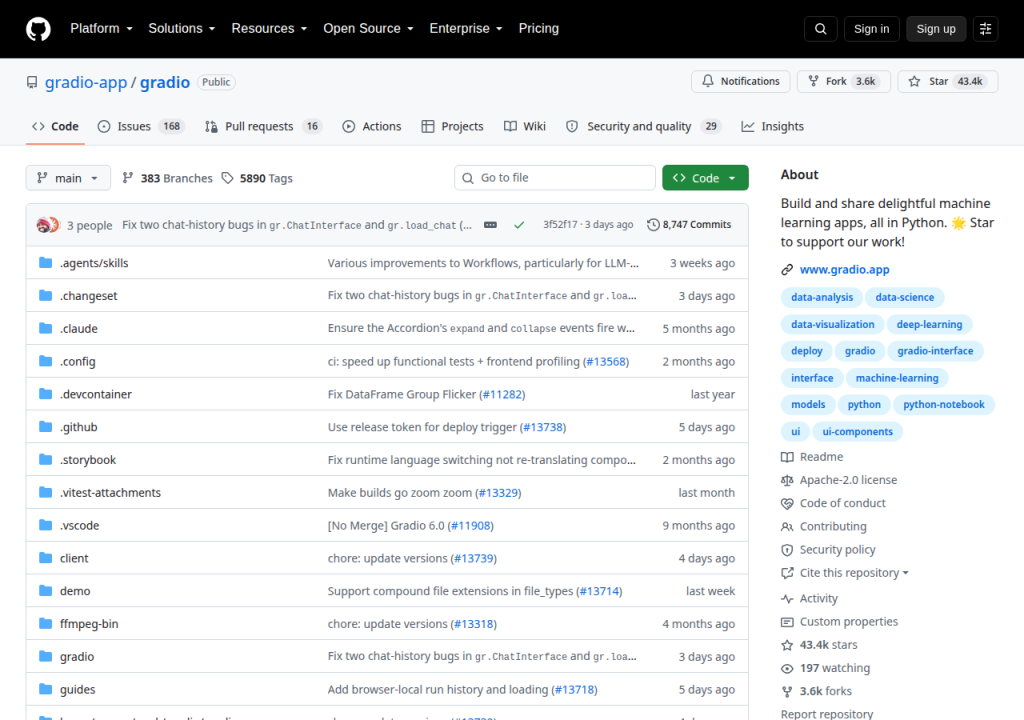Open pull request #13568 link
Screen dimensions: 1024x720
(x=607, y=361)
